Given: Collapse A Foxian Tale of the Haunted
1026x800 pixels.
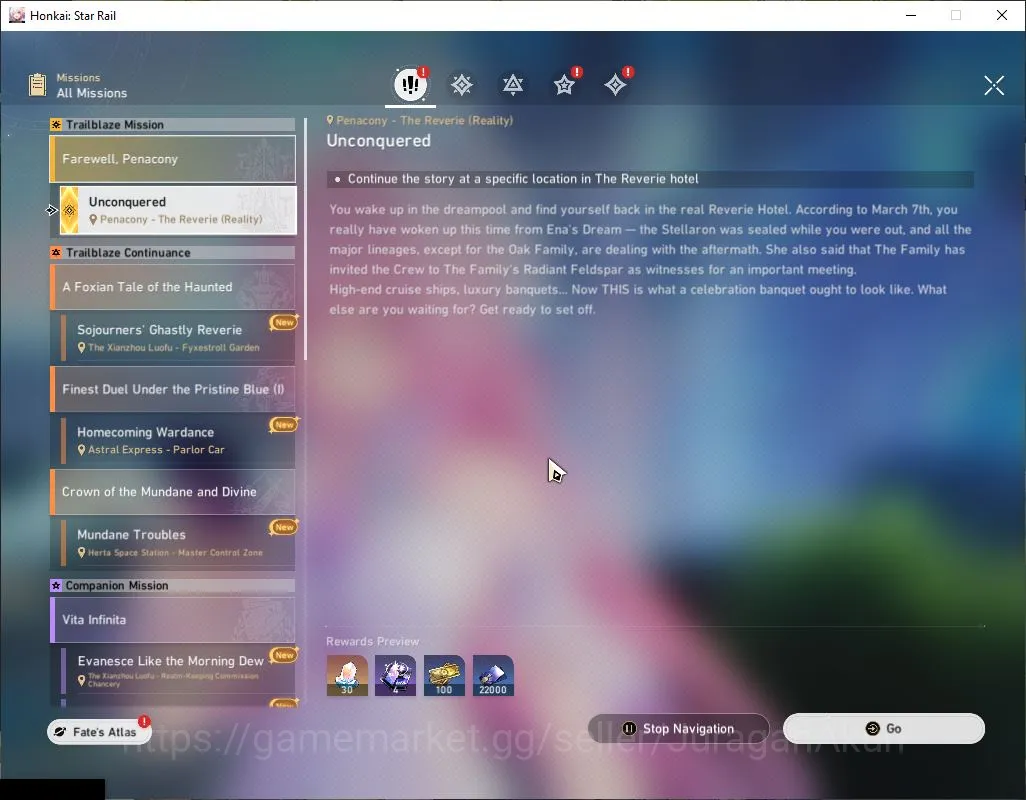Looking at the screenshot, I should tap(173, 287).
